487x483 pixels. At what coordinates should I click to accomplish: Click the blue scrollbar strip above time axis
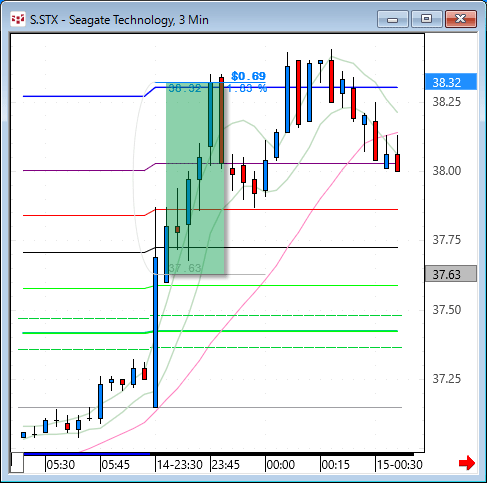tap(87, 454)
